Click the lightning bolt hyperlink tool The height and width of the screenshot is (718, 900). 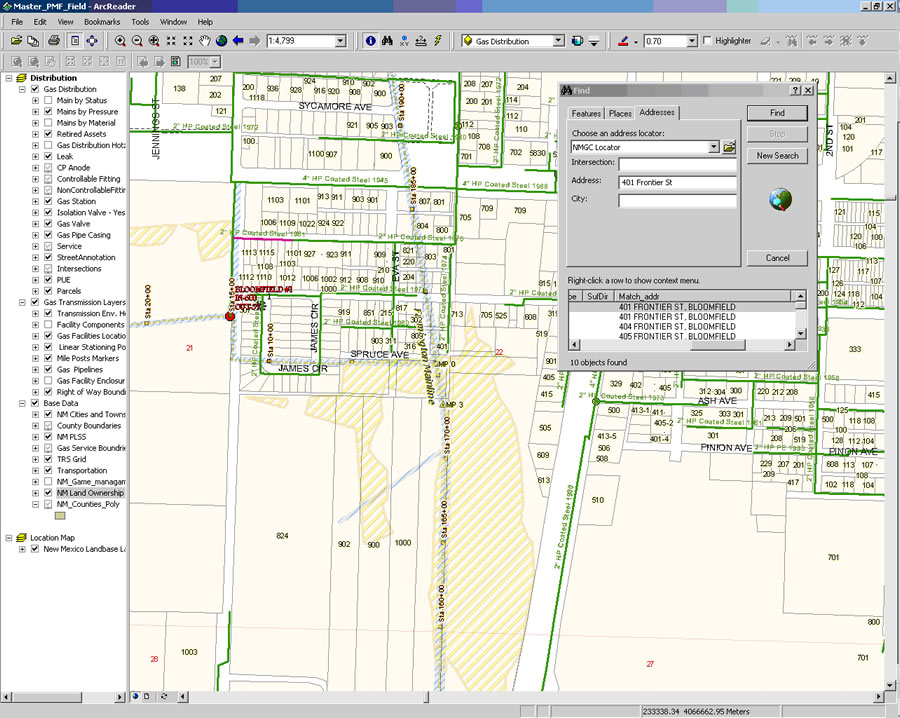click(x=436, y=41)
